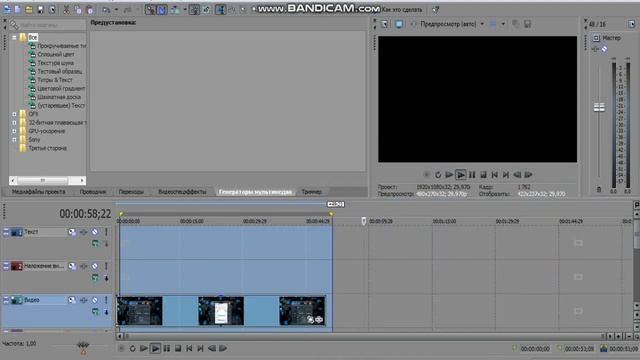Select Сплошной цвет generator
This screenshot has width=640, height=360.
point(56,54)
